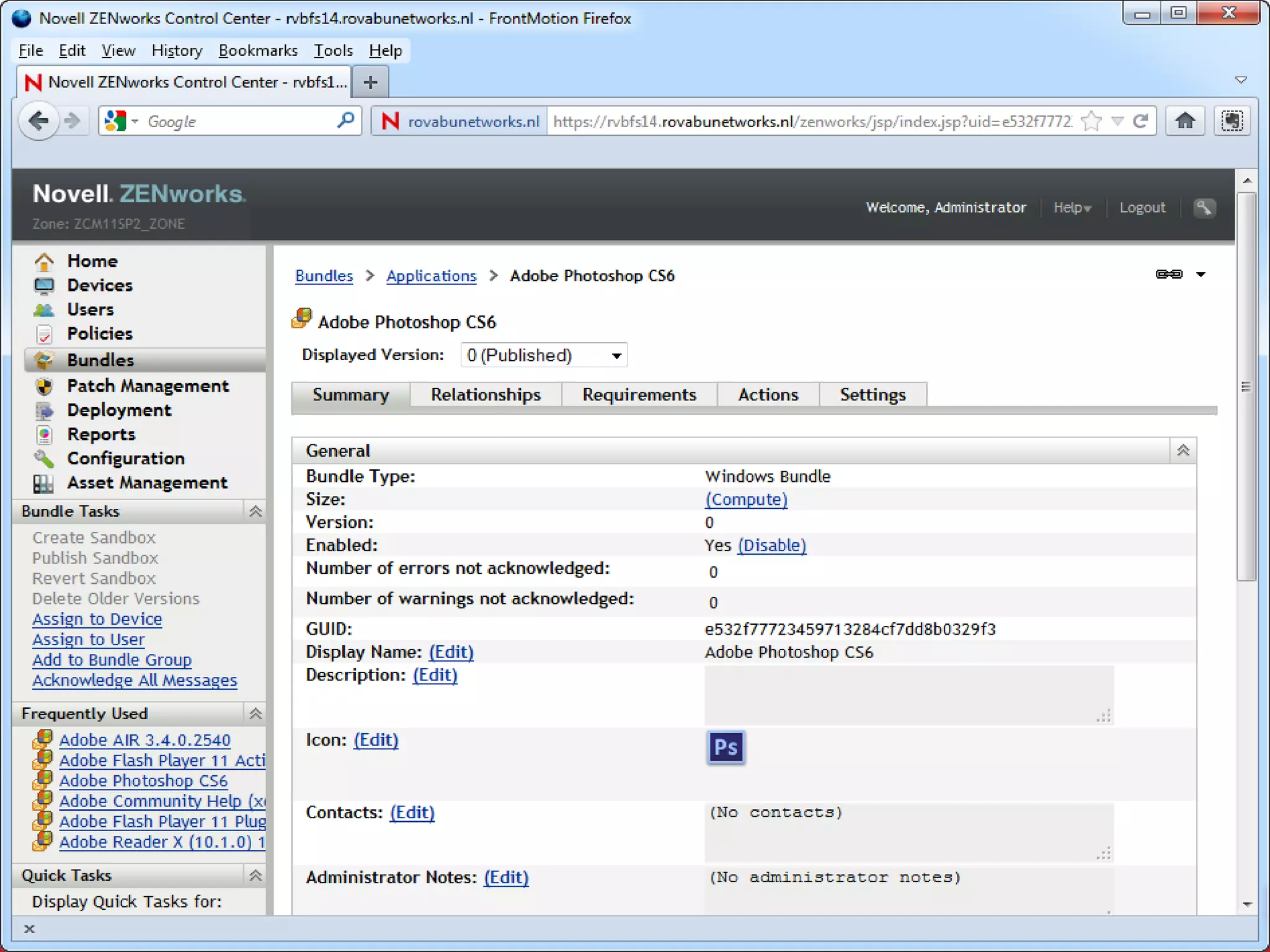Open the Help dropdown in header

(x=1072, y=208)
